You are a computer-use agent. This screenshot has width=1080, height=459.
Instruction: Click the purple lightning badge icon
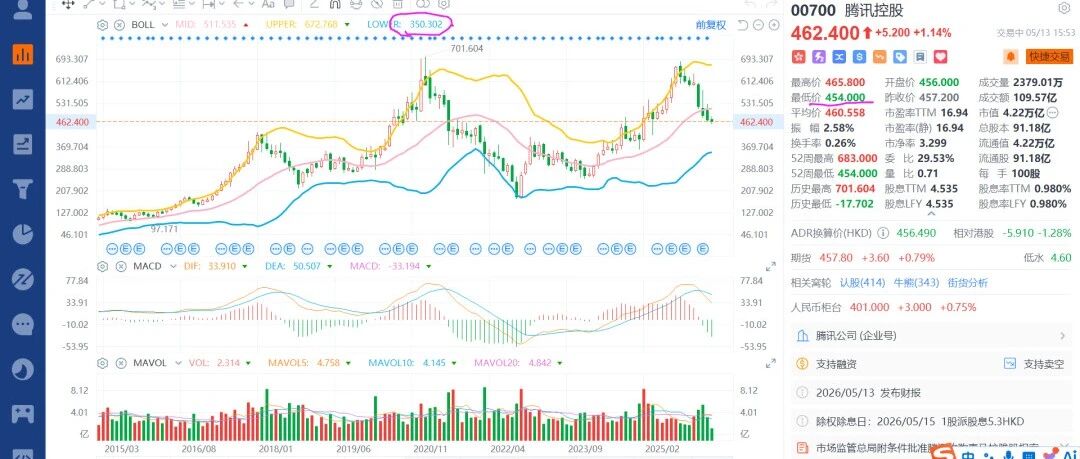[819, 57]
